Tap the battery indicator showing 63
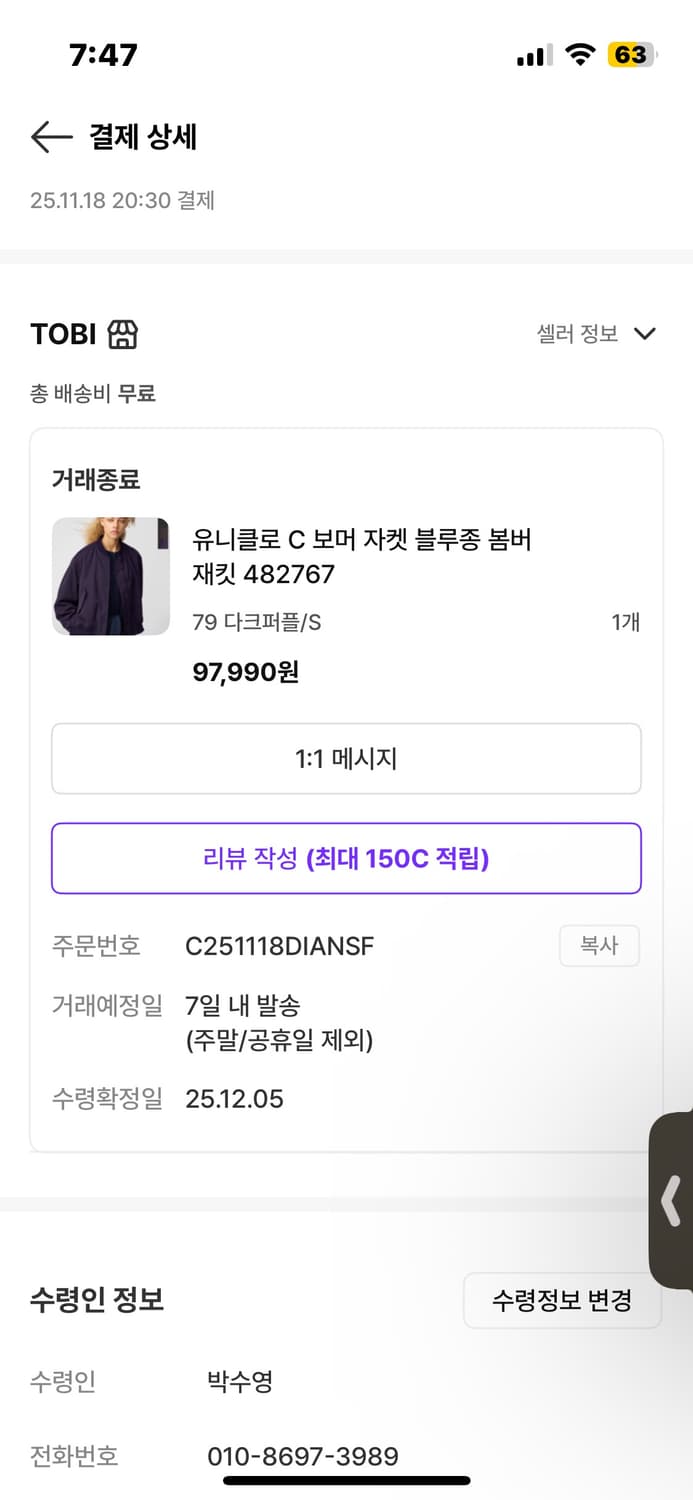 click(x=631, y=56)
